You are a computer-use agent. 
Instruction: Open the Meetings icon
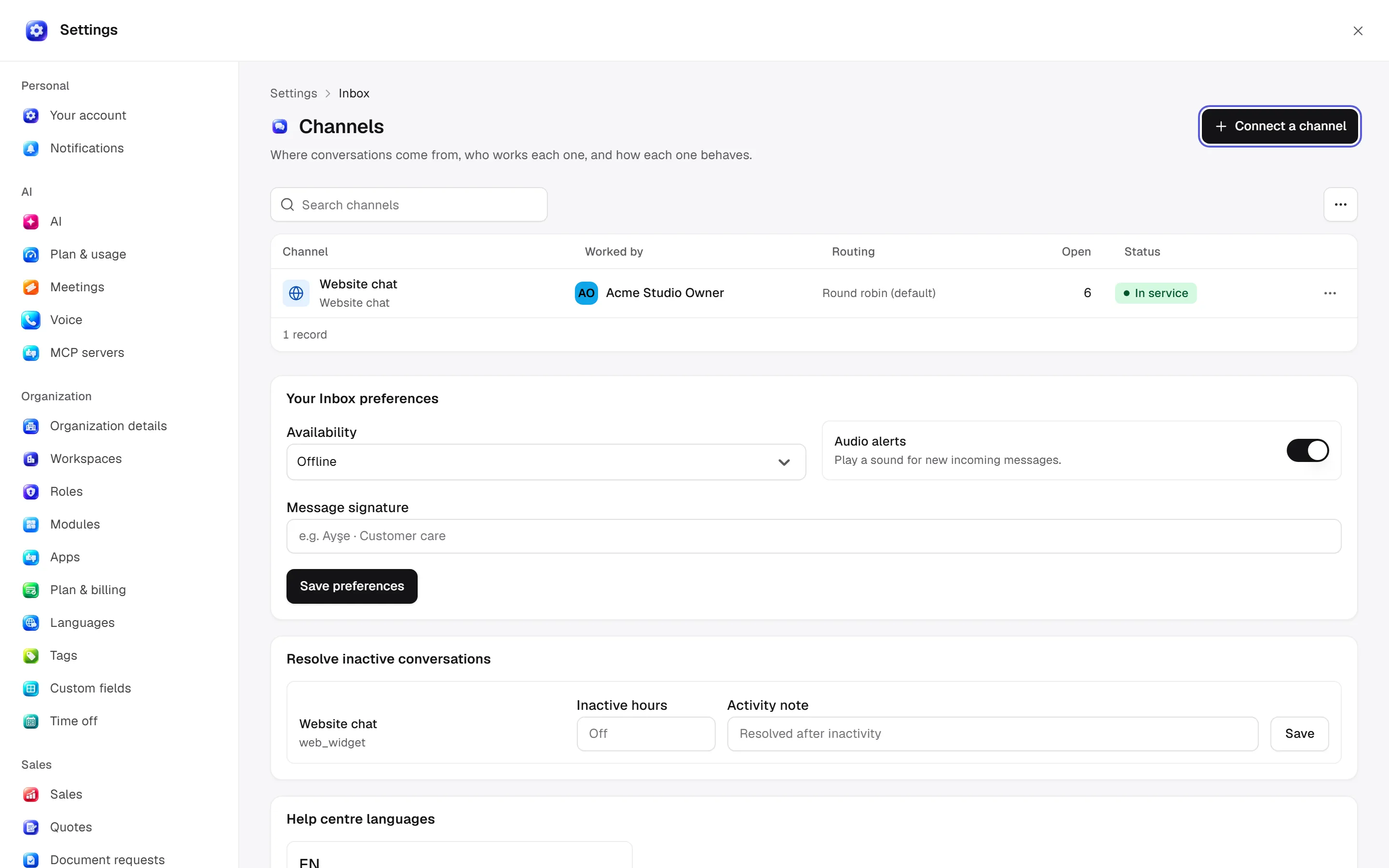click(30, 287)
